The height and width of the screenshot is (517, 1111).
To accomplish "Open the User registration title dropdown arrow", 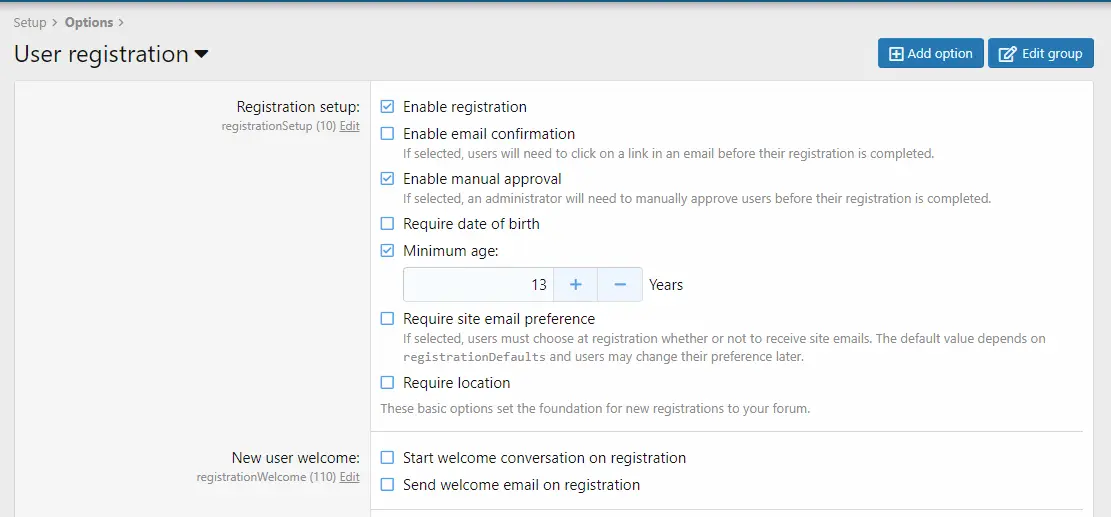I will click(x=201, y=55).
